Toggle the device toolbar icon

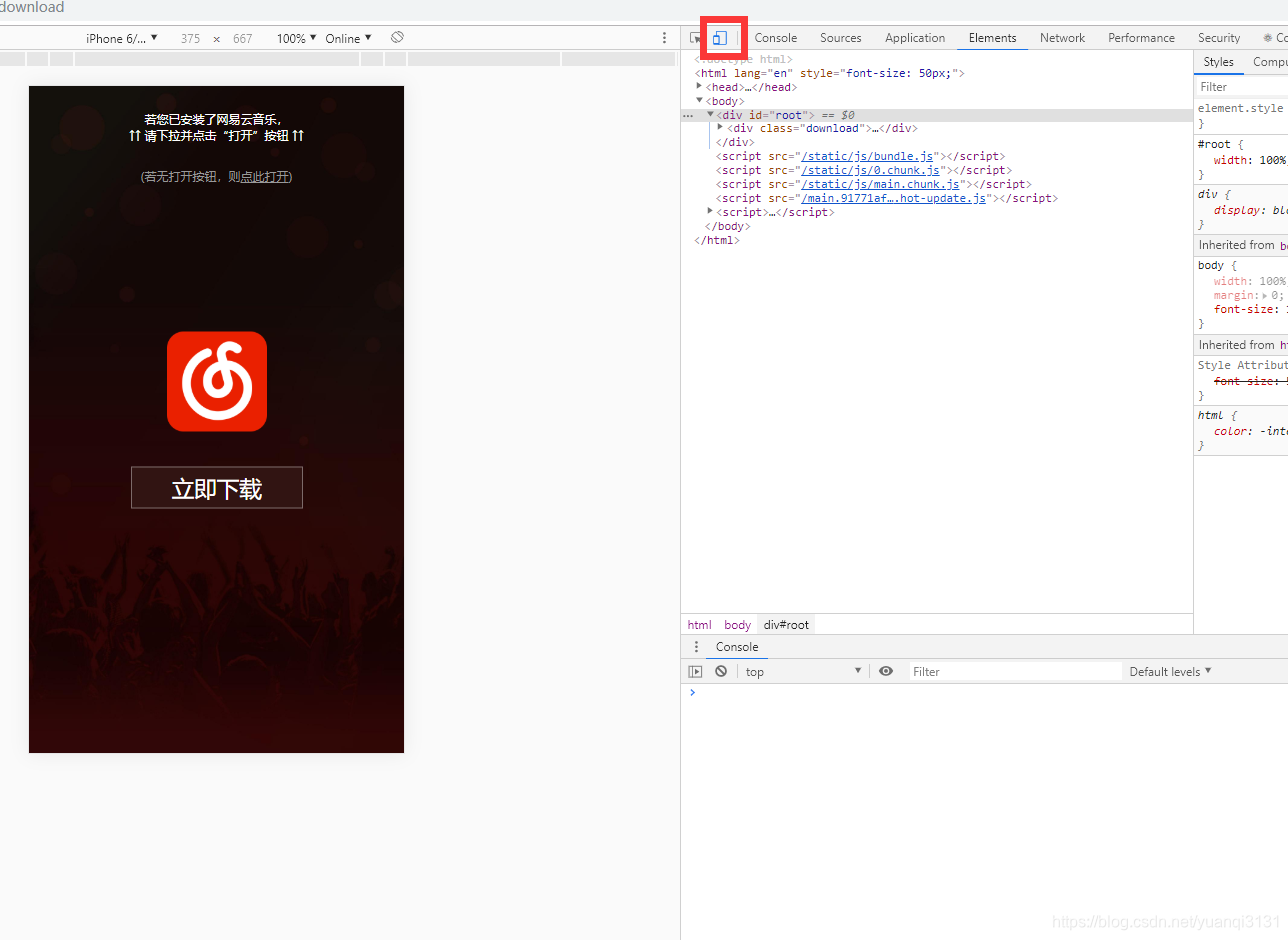point(719,38)
